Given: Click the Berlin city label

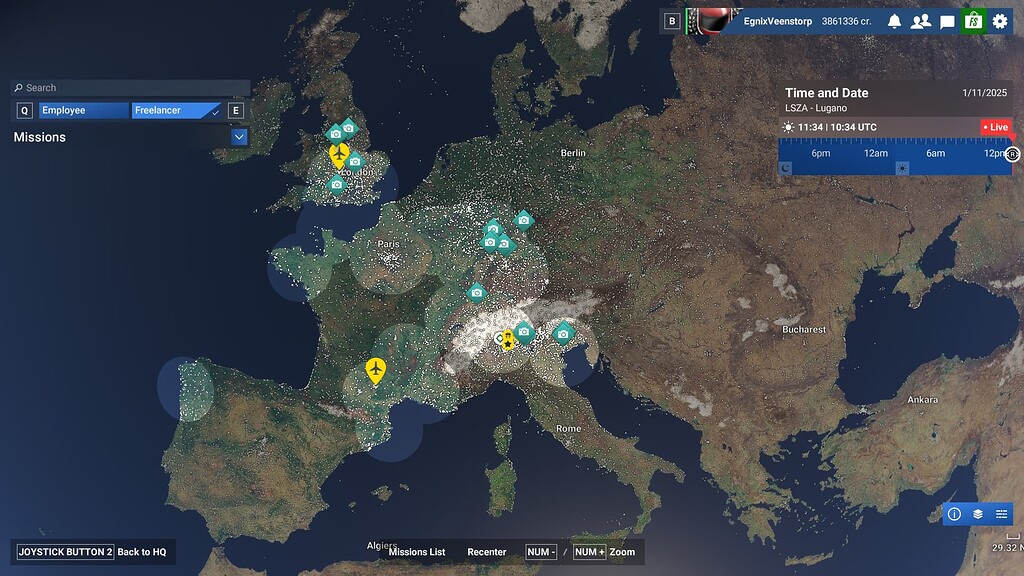Looking at the screenshot, I should pyautogui.click(x=573, y=153).
